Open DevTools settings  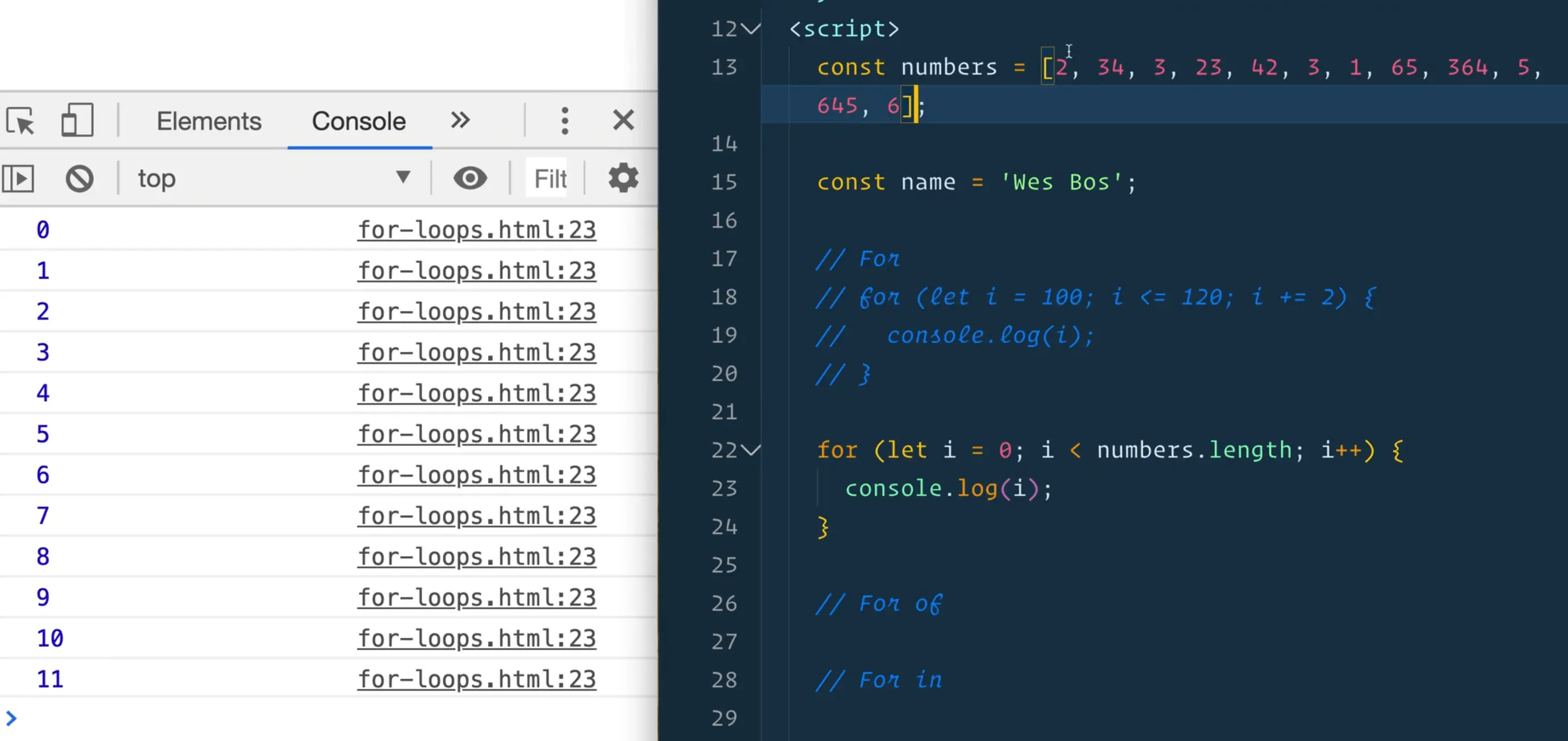tap(623, 178)
